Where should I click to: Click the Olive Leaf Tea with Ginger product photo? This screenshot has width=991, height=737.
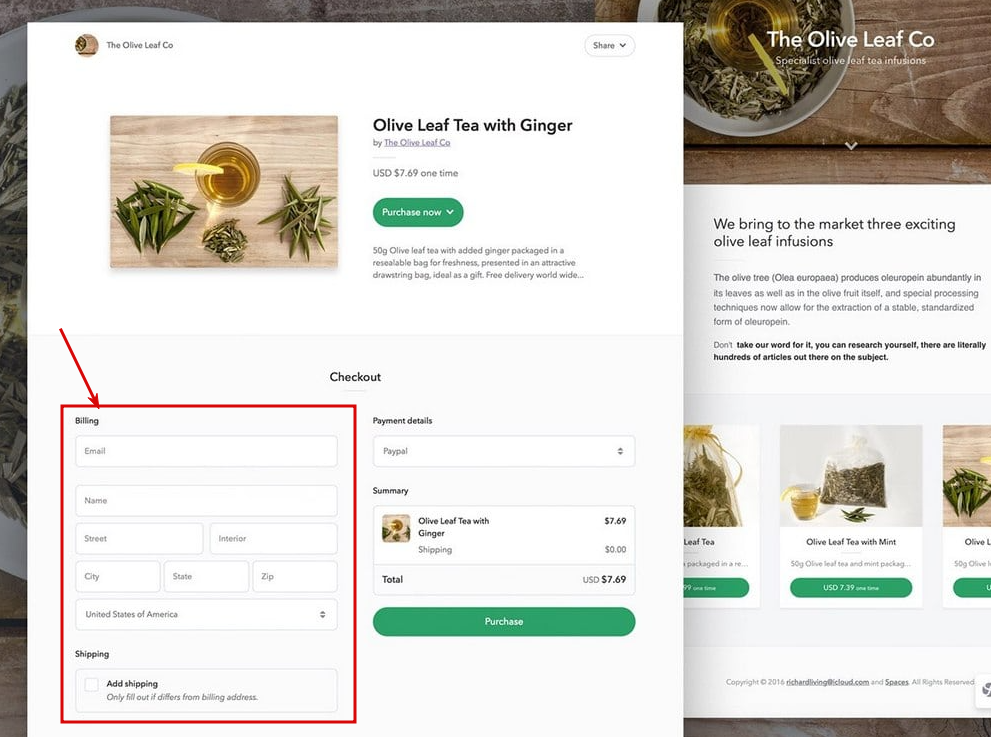(x=223, y=191)
